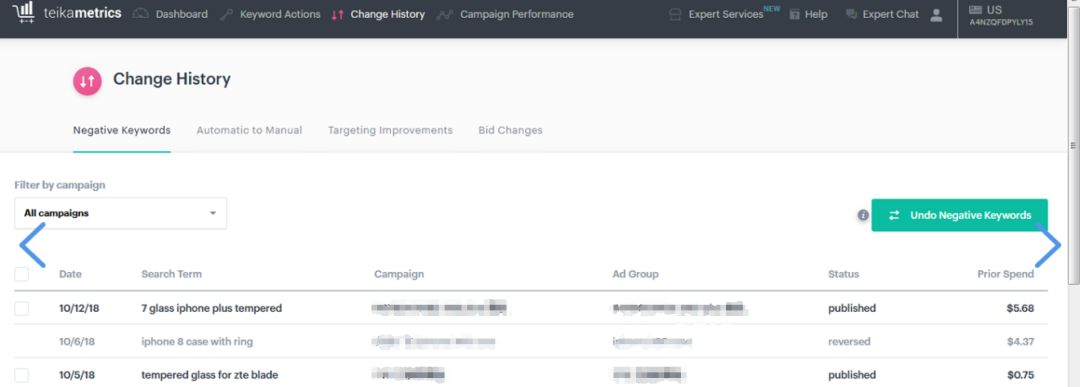This screenshot has height=387, width=1080.
Task: Click the Campaign Performance chart icon
Action: pos(445,14)
